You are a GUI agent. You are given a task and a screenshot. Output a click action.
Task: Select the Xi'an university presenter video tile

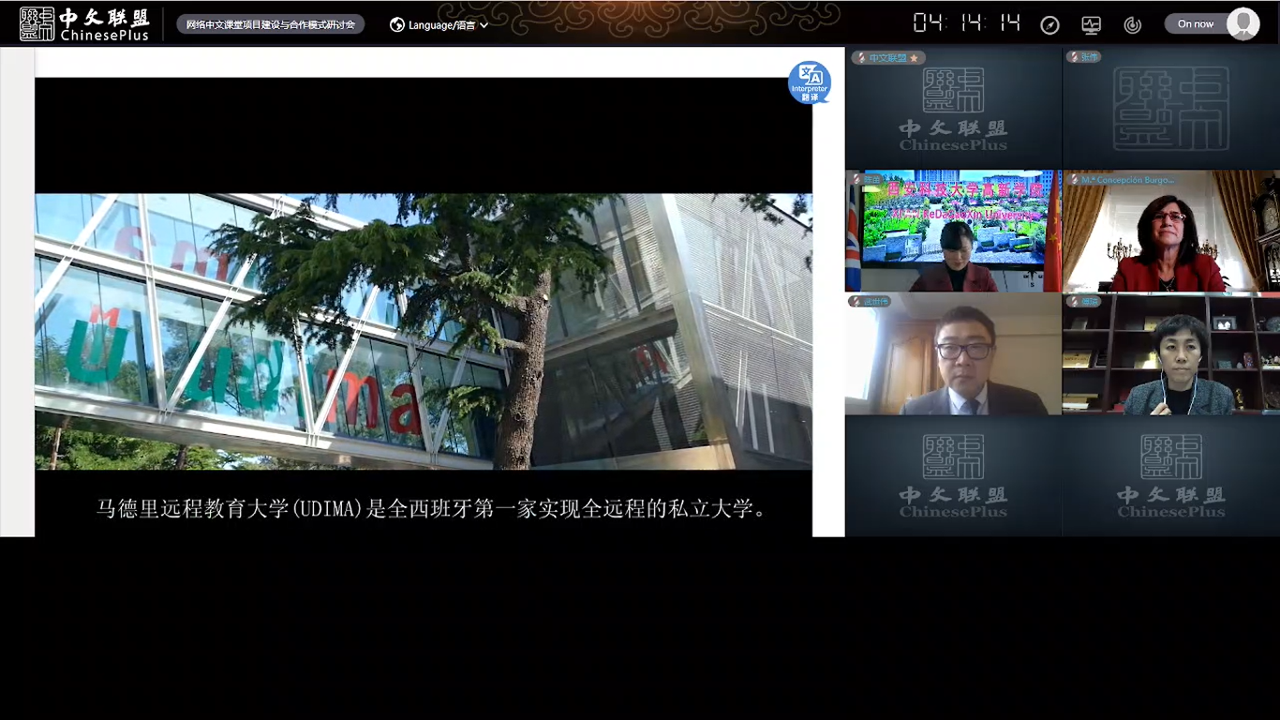coord(953,231)
